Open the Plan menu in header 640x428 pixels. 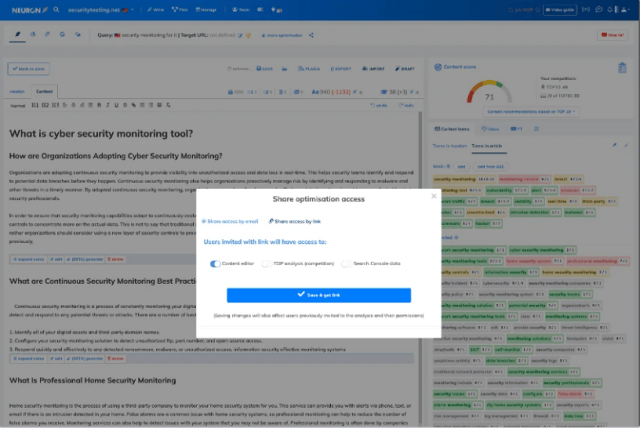pos(180,9)
